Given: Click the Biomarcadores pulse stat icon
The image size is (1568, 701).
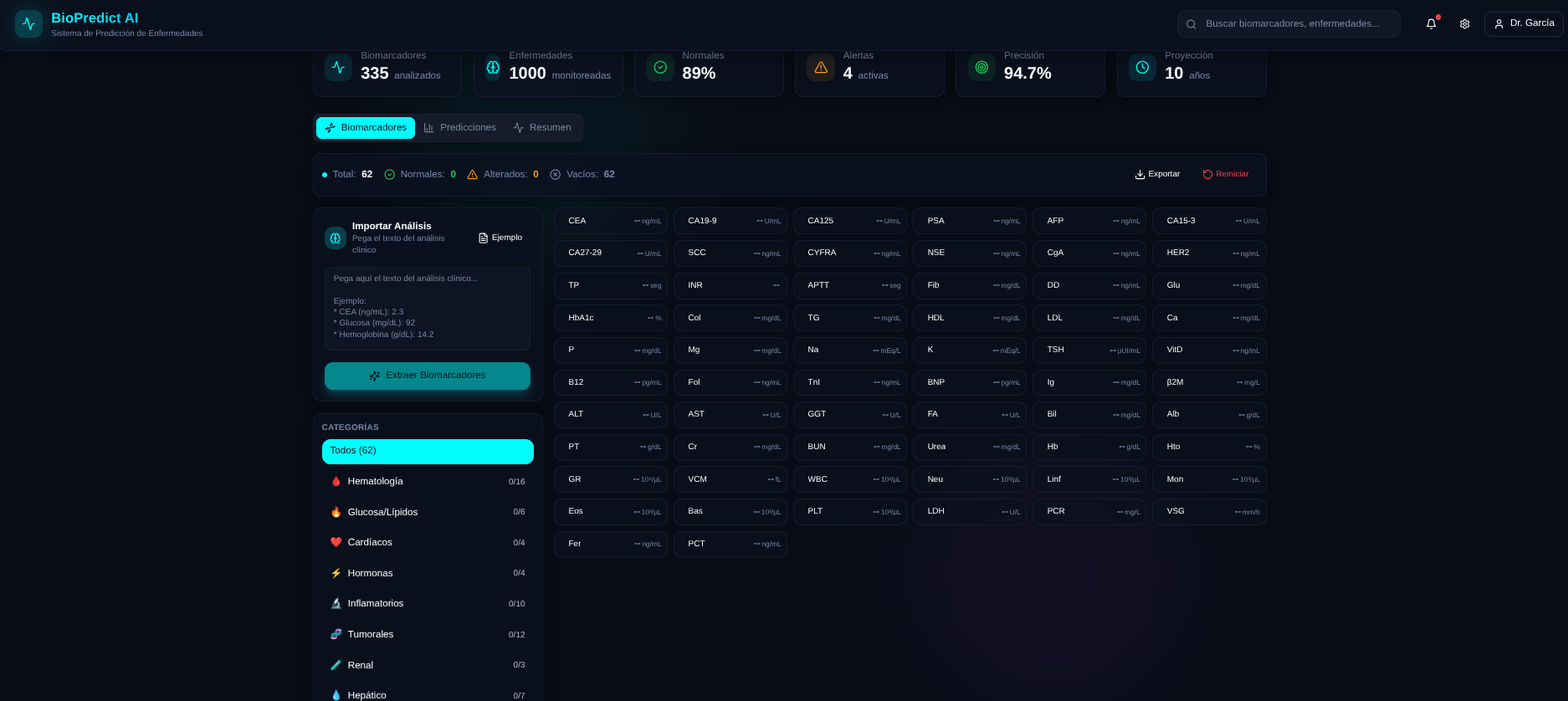Looking at the screenshot, I should tap(338, 68).
